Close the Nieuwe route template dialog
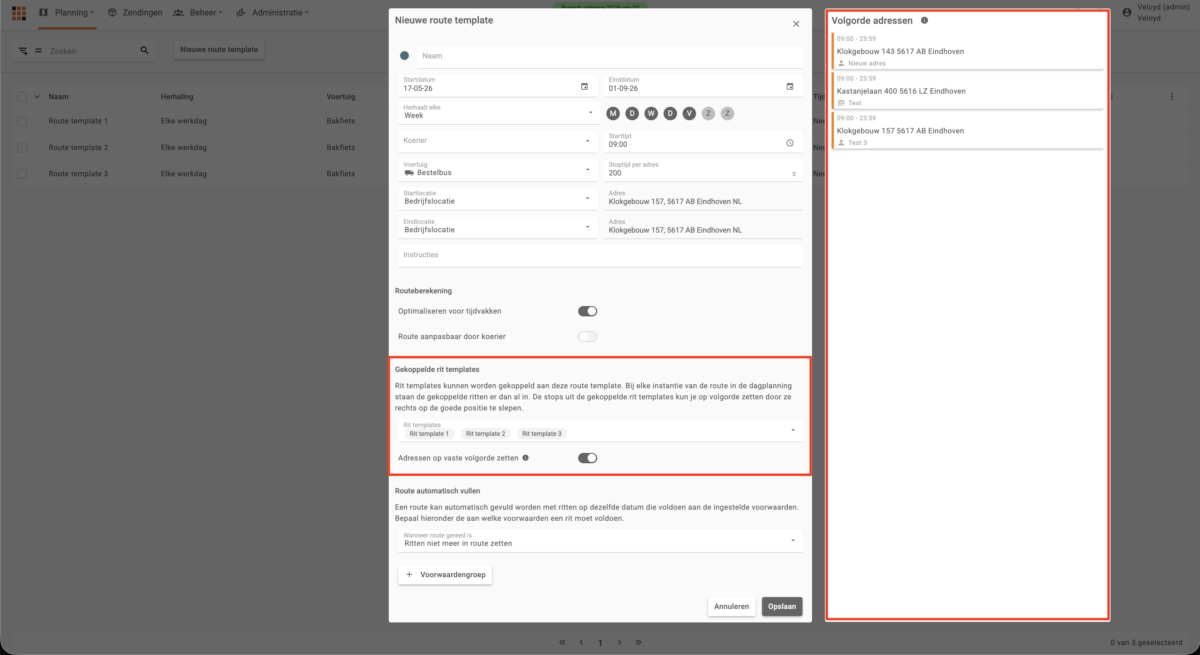The image size is (1200, 655). [x=796, y=23]
